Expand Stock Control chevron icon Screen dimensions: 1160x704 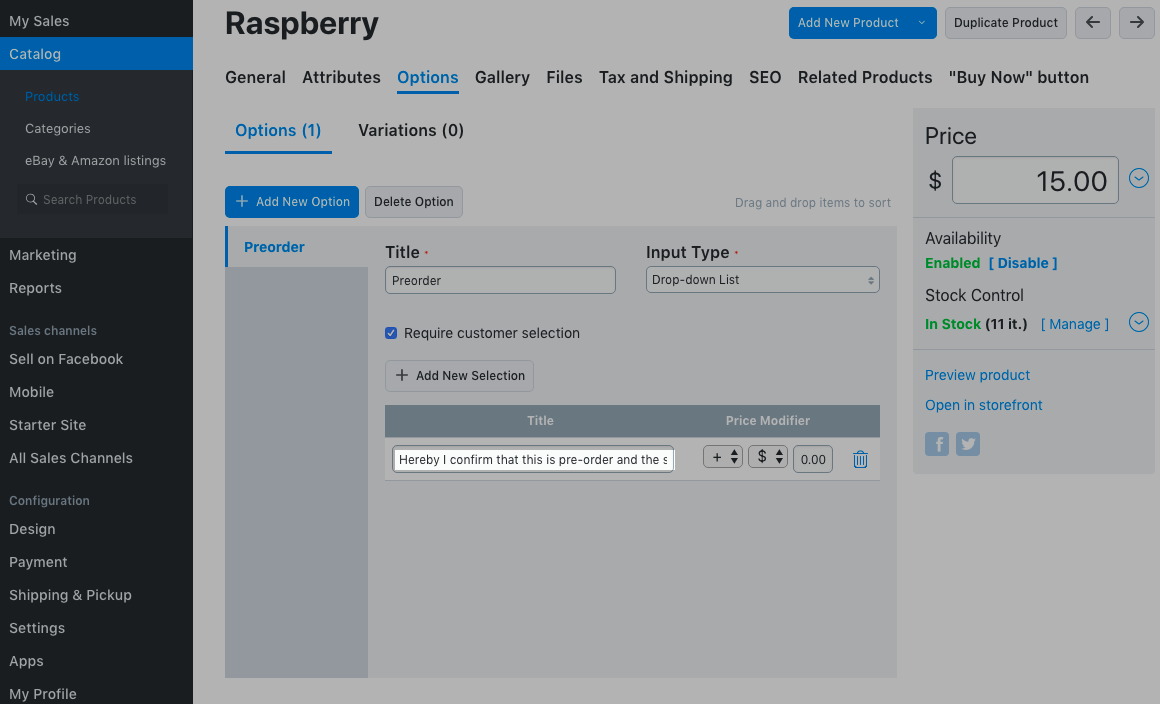(x=1138, y=323)
